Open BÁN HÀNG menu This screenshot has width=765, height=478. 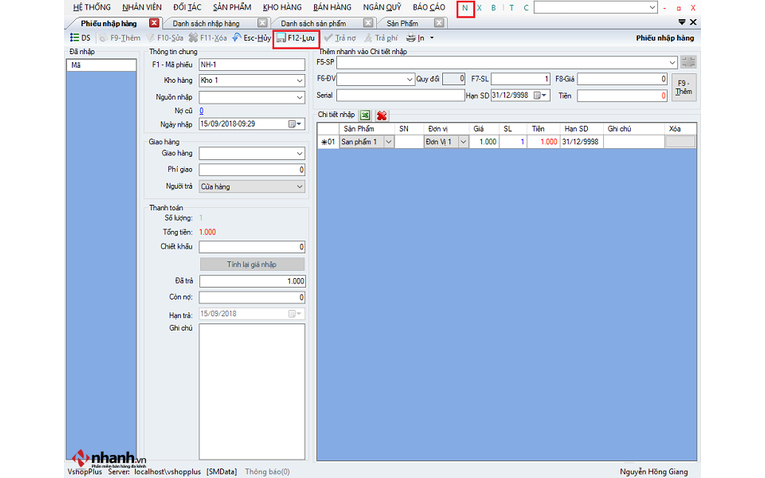pyautogui.click(x=332, y=7)
